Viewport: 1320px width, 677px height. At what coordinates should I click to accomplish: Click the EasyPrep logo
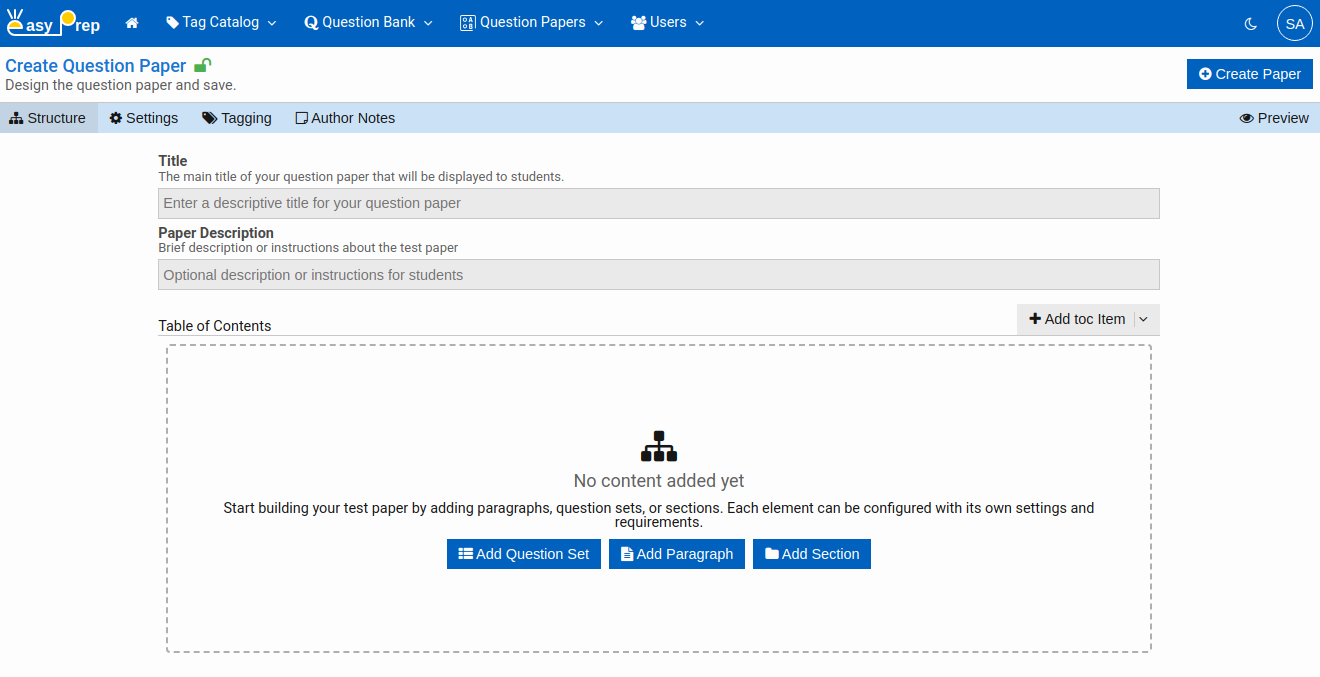pyautogui.click(x=53, y=22)
